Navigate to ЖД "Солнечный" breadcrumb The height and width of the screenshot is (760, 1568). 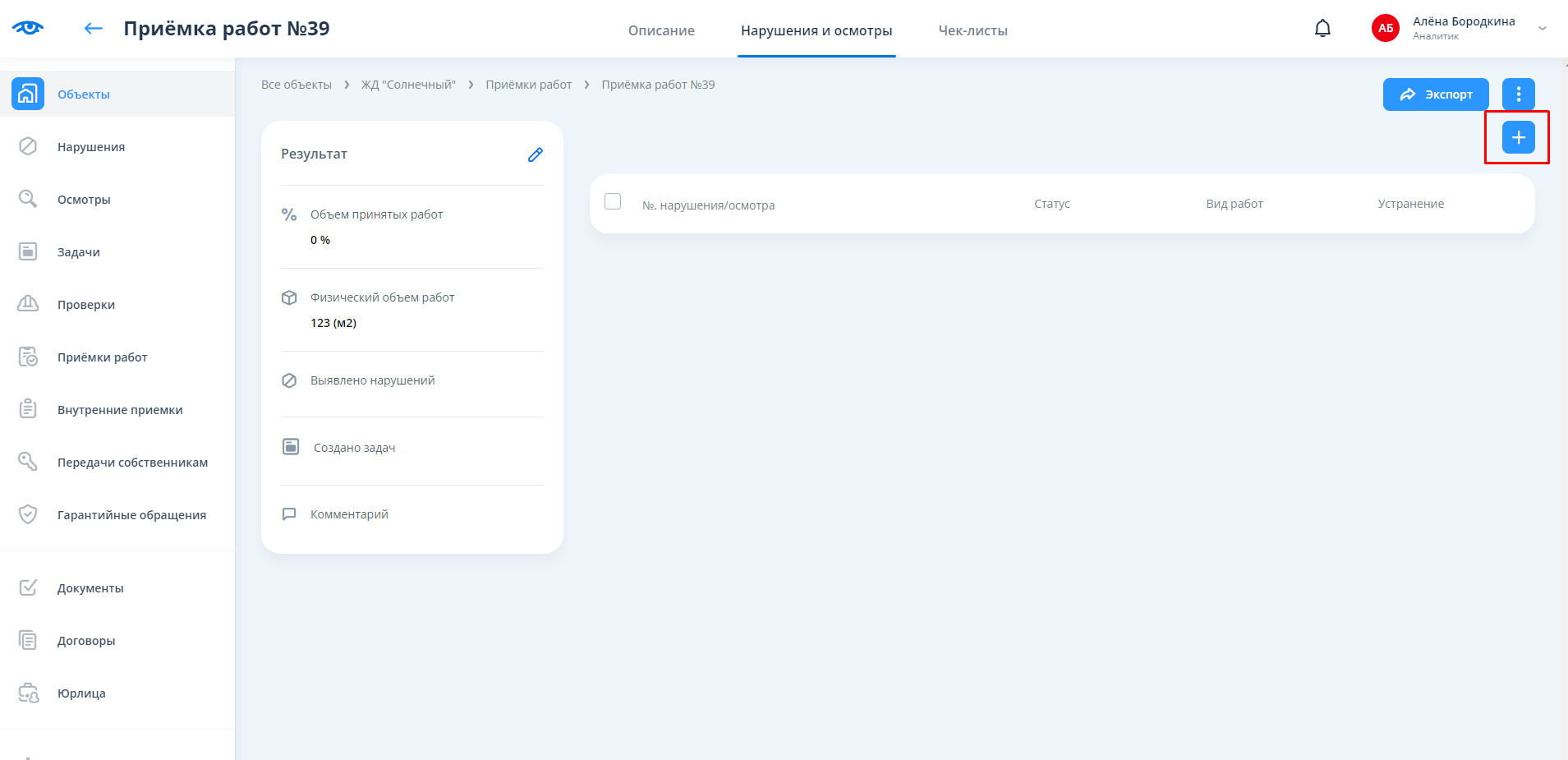tap(408, 85)
